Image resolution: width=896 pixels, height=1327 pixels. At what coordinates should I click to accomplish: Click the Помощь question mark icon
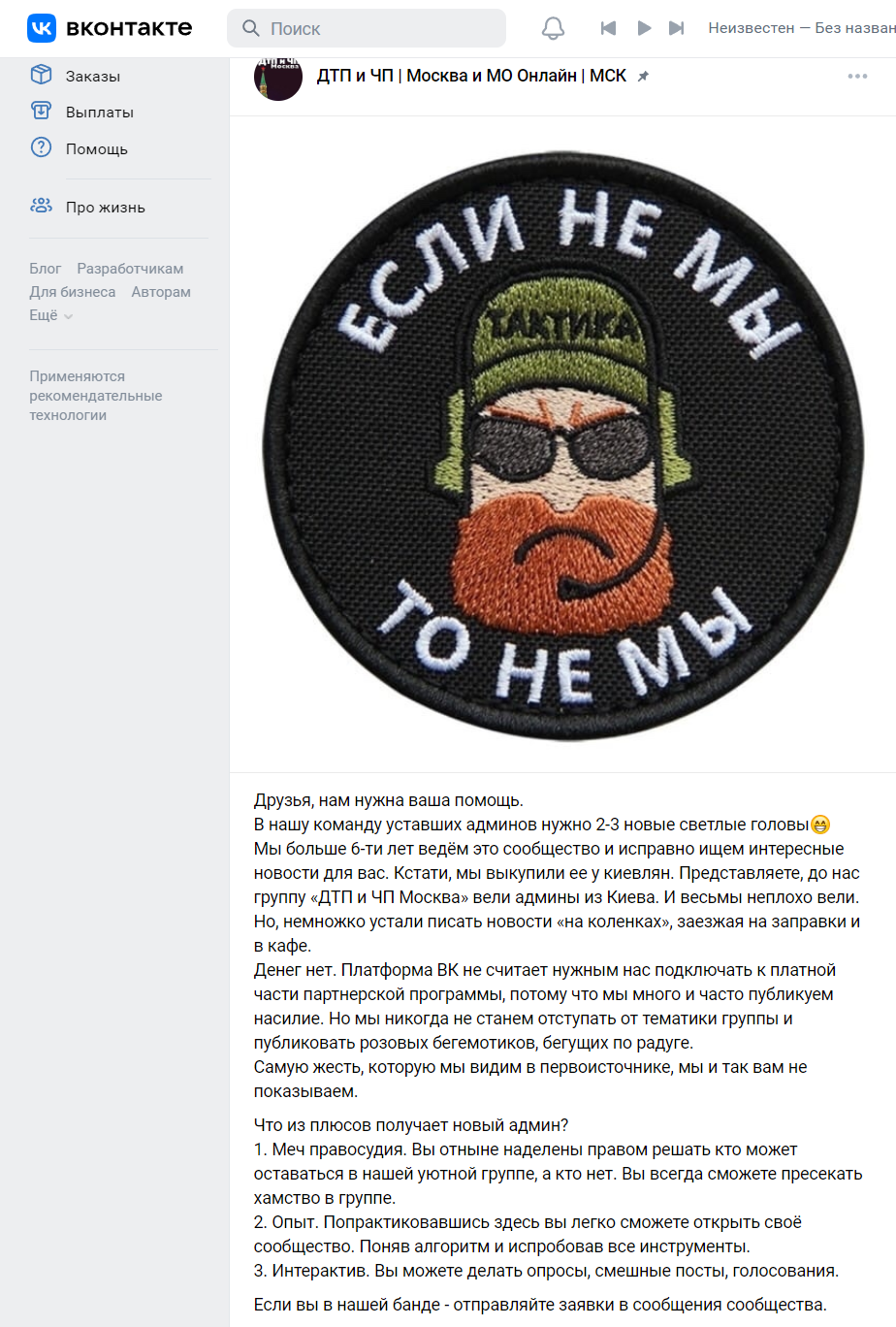click(41, 147)
